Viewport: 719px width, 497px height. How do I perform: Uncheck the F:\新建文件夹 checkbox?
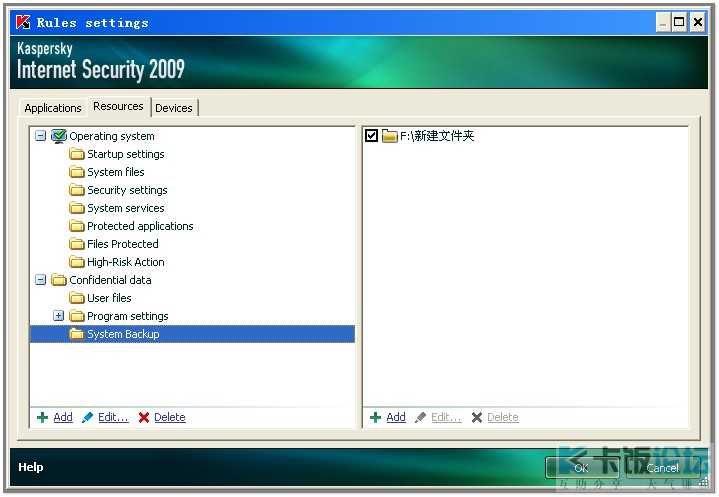(371, 136)
